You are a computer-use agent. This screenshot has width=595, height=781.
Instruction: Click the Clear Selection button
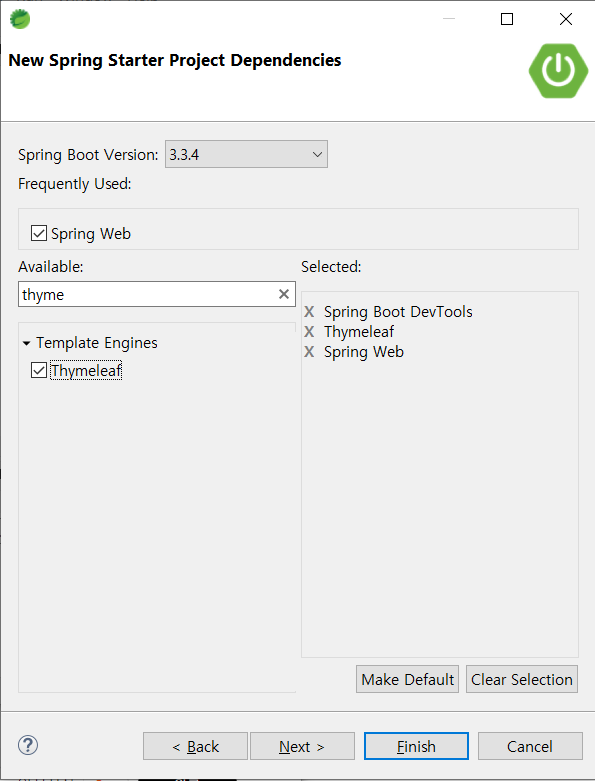pos(522,679)
